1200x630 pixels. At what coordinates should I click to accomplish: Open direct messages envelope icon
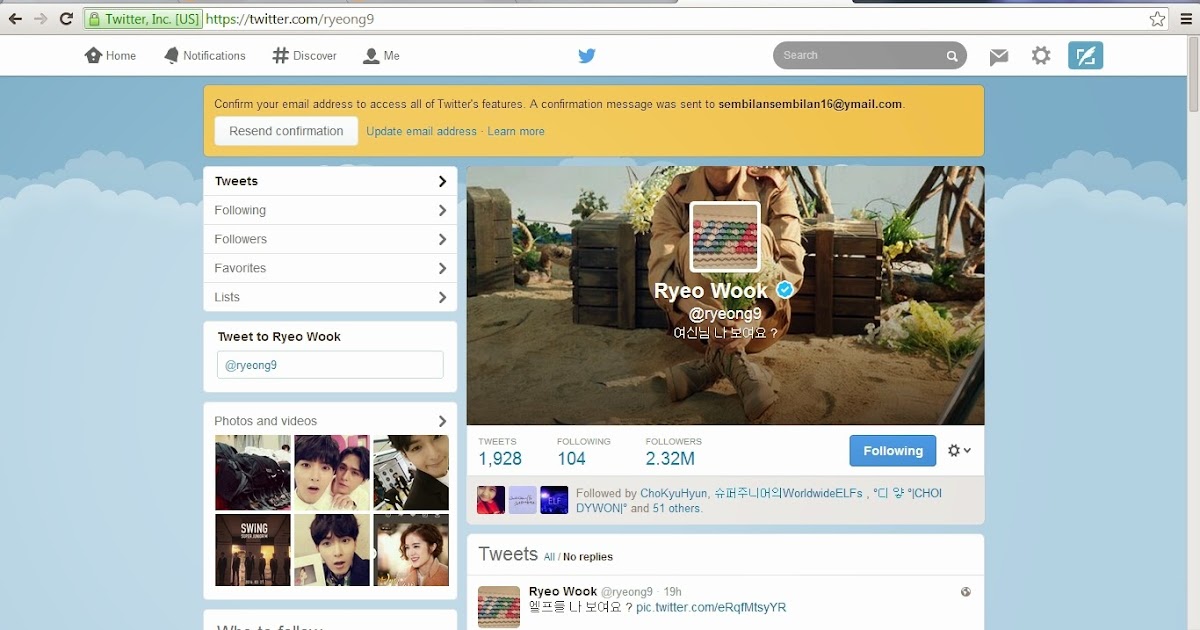(x=999, y=57)
